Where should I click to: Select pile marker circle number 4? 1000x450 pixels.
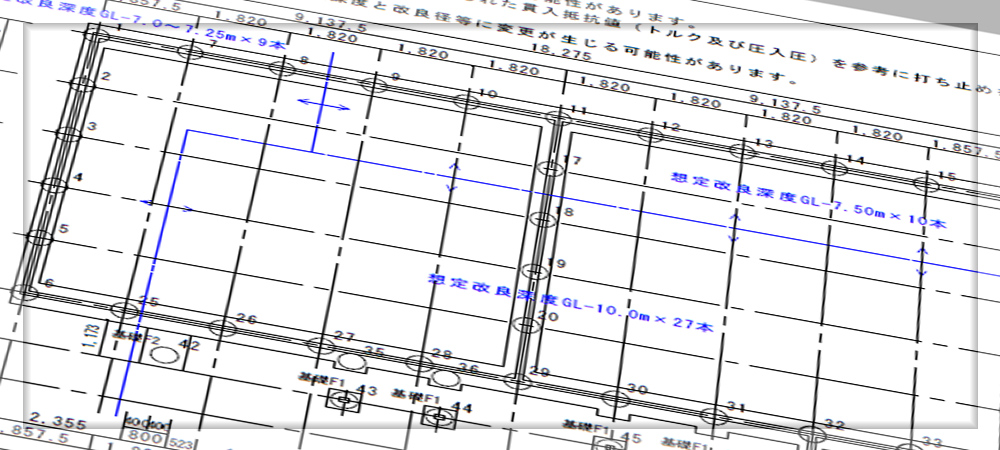(54, 185)
